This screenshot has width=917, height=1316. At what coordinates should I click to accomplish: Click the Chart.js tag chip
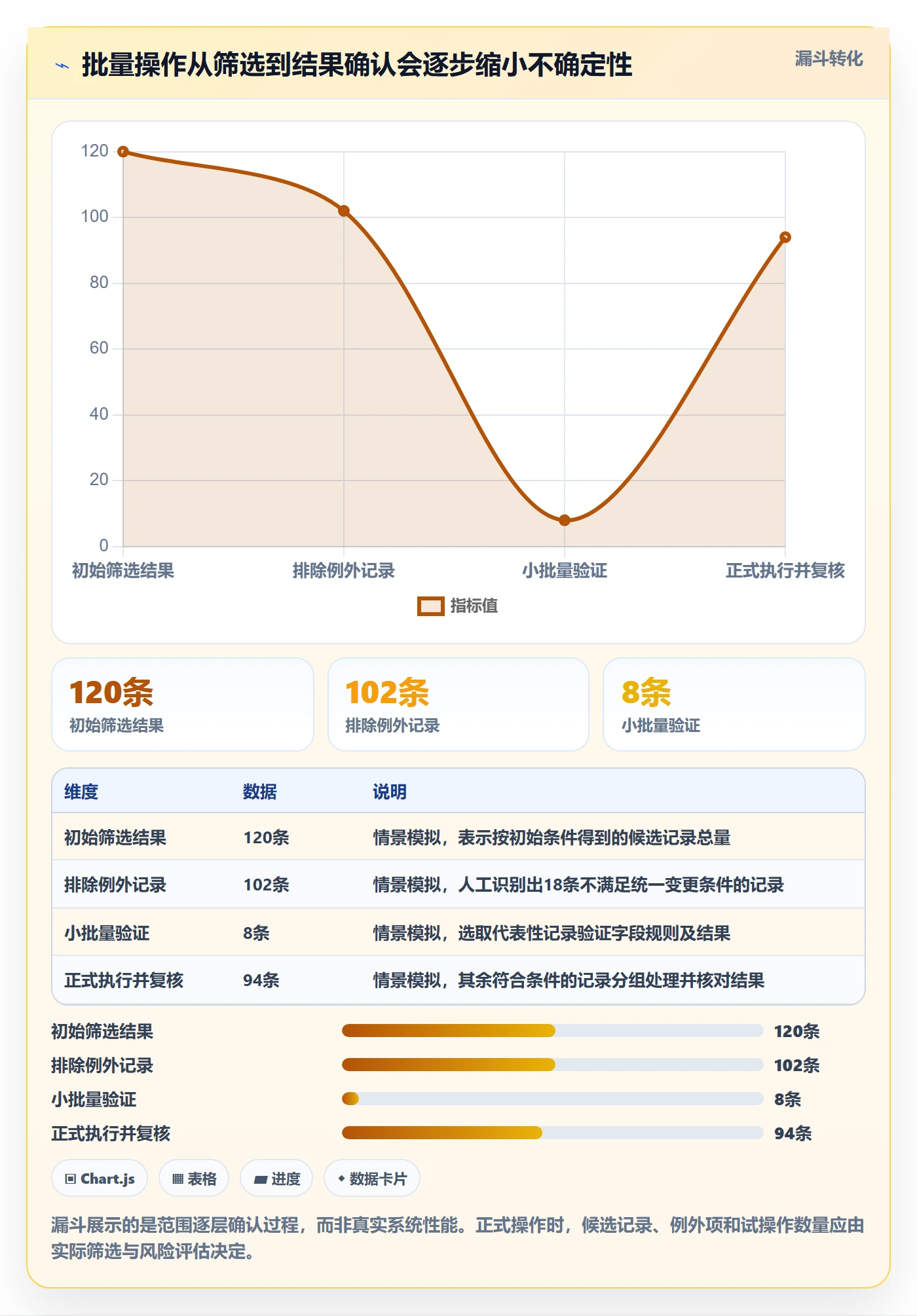point(100,1179)
